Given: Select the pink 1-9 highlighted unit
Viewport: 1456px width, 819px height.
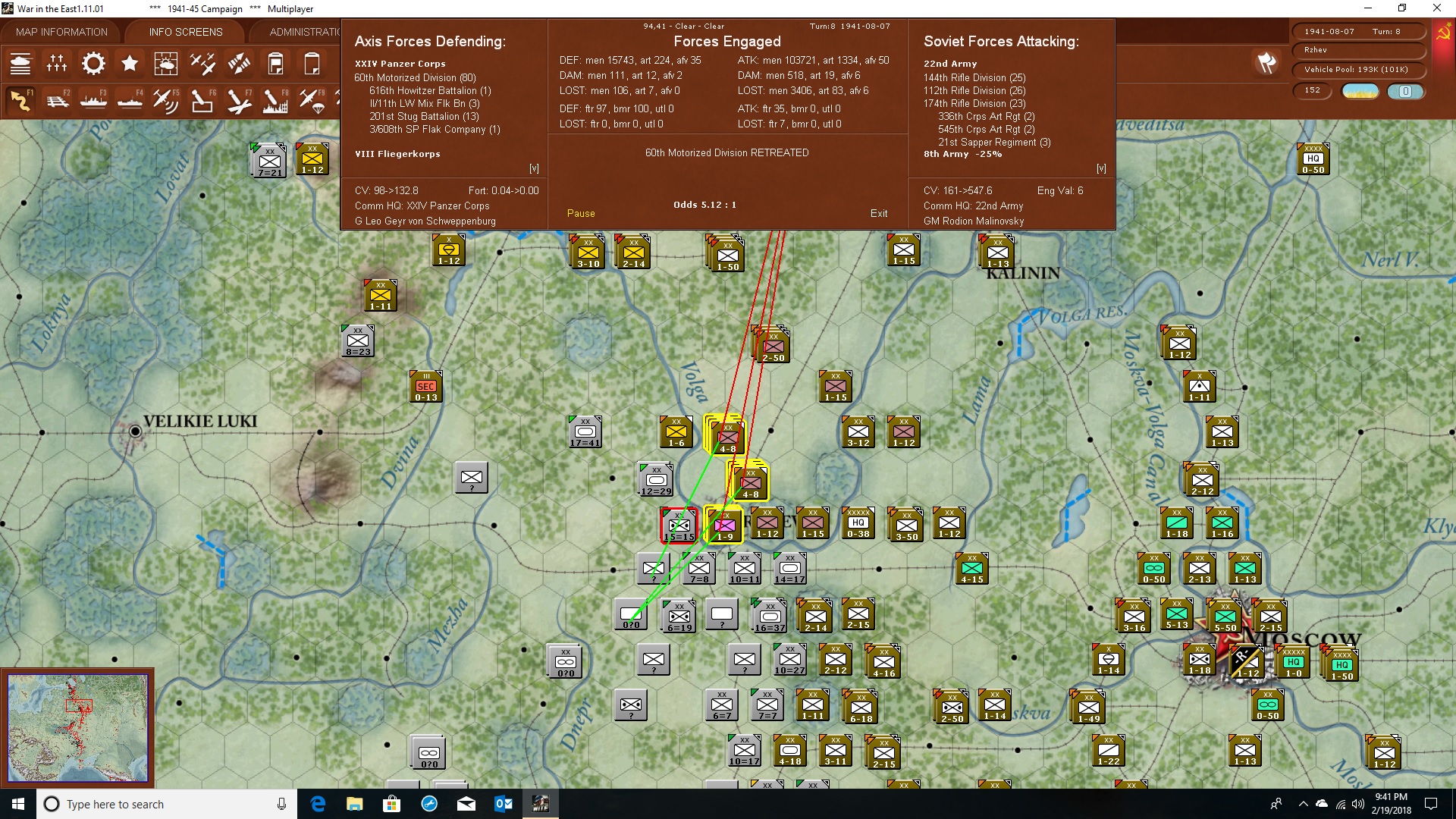Looking at the screenshot, I should pyautogui.click(x=725, y=525).
